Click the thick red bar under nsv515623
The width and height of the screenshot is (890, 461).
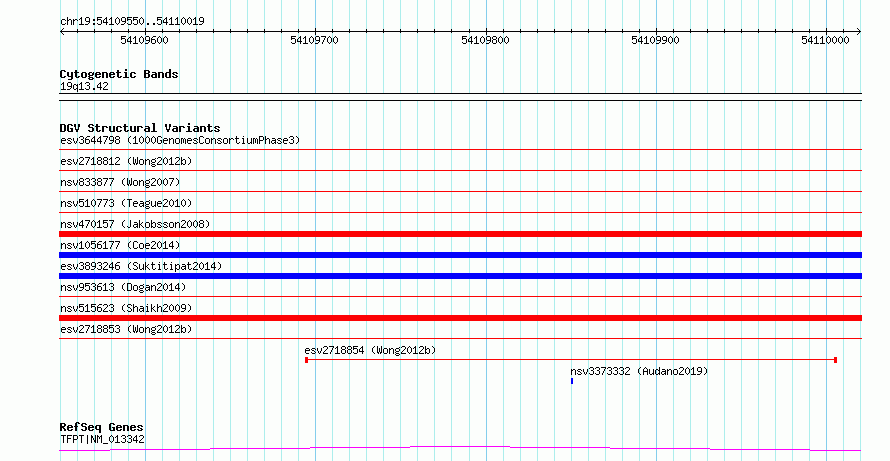click(x=460, y=318)
